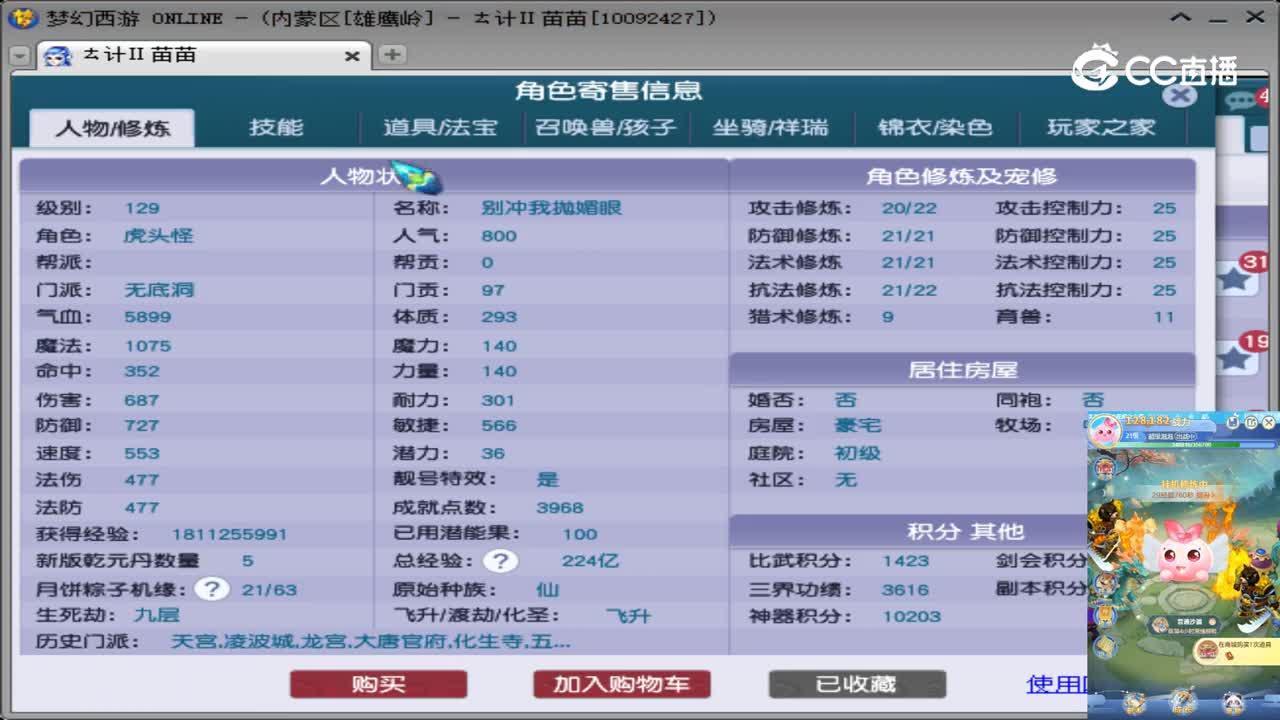This screenshot has height=720, width=1280.
Task: Click the 已收藏 button
Action: [857, 684]
